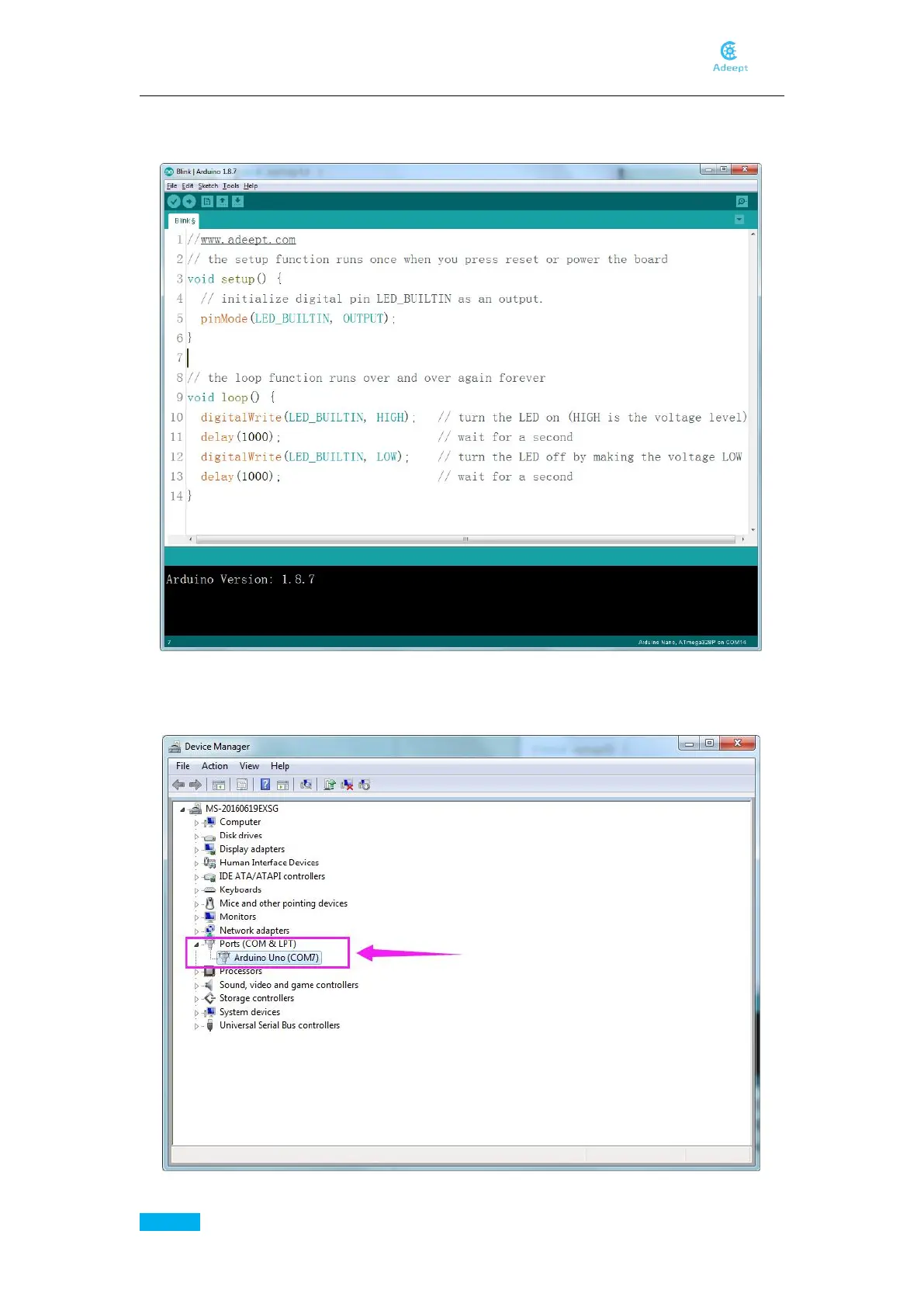Expand IDE ATA/ATAPI controllers node
Image resolution: width=924 pixels, height=1307 pixels.
(x=196, y=877)
